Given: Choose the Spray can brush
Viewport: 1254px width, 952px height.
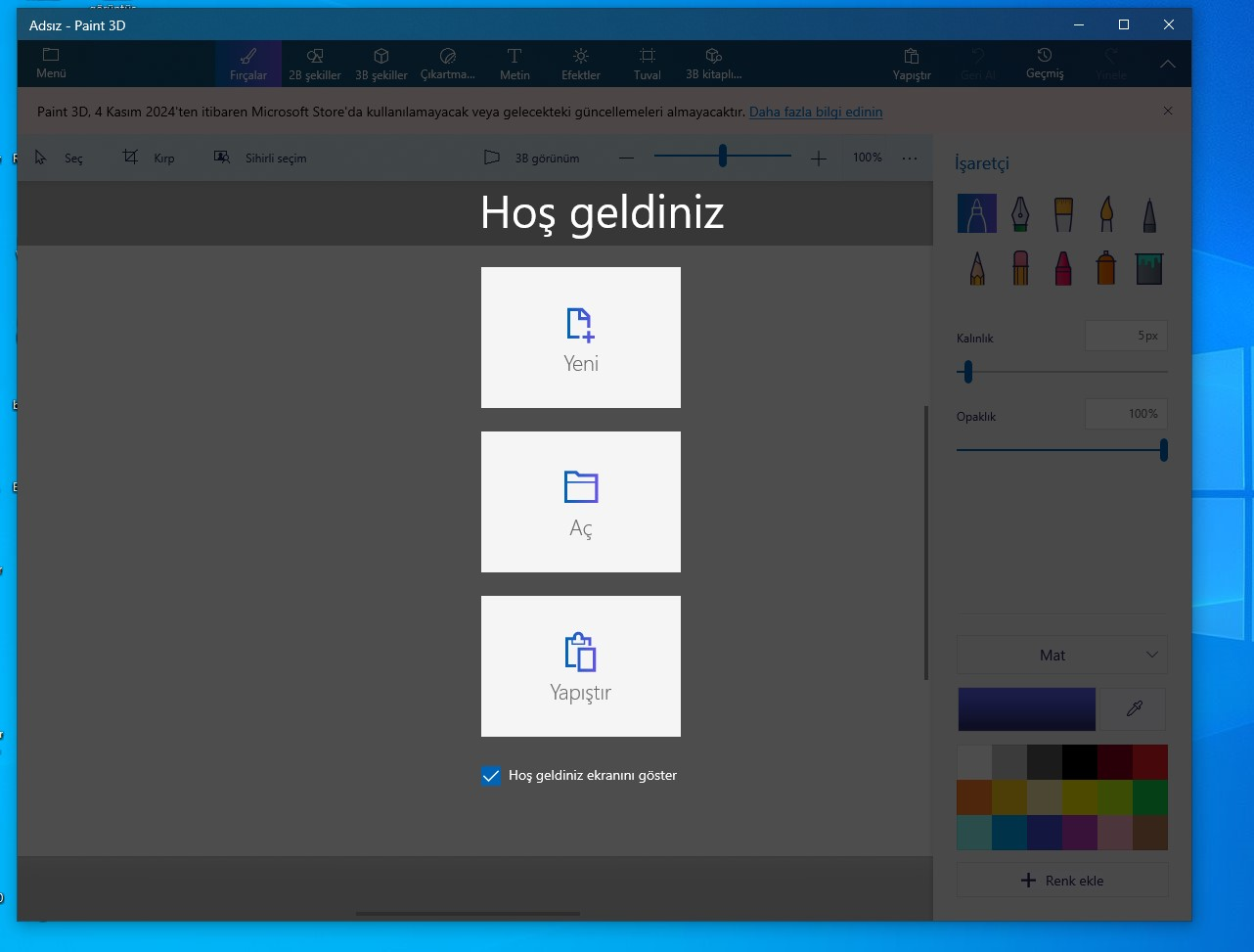Looking at the screenshot, I should (1106, 267).
